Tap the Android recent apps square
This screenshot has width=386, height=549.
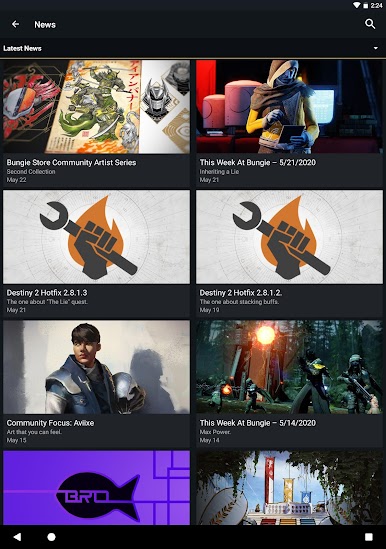pos(368,537)
